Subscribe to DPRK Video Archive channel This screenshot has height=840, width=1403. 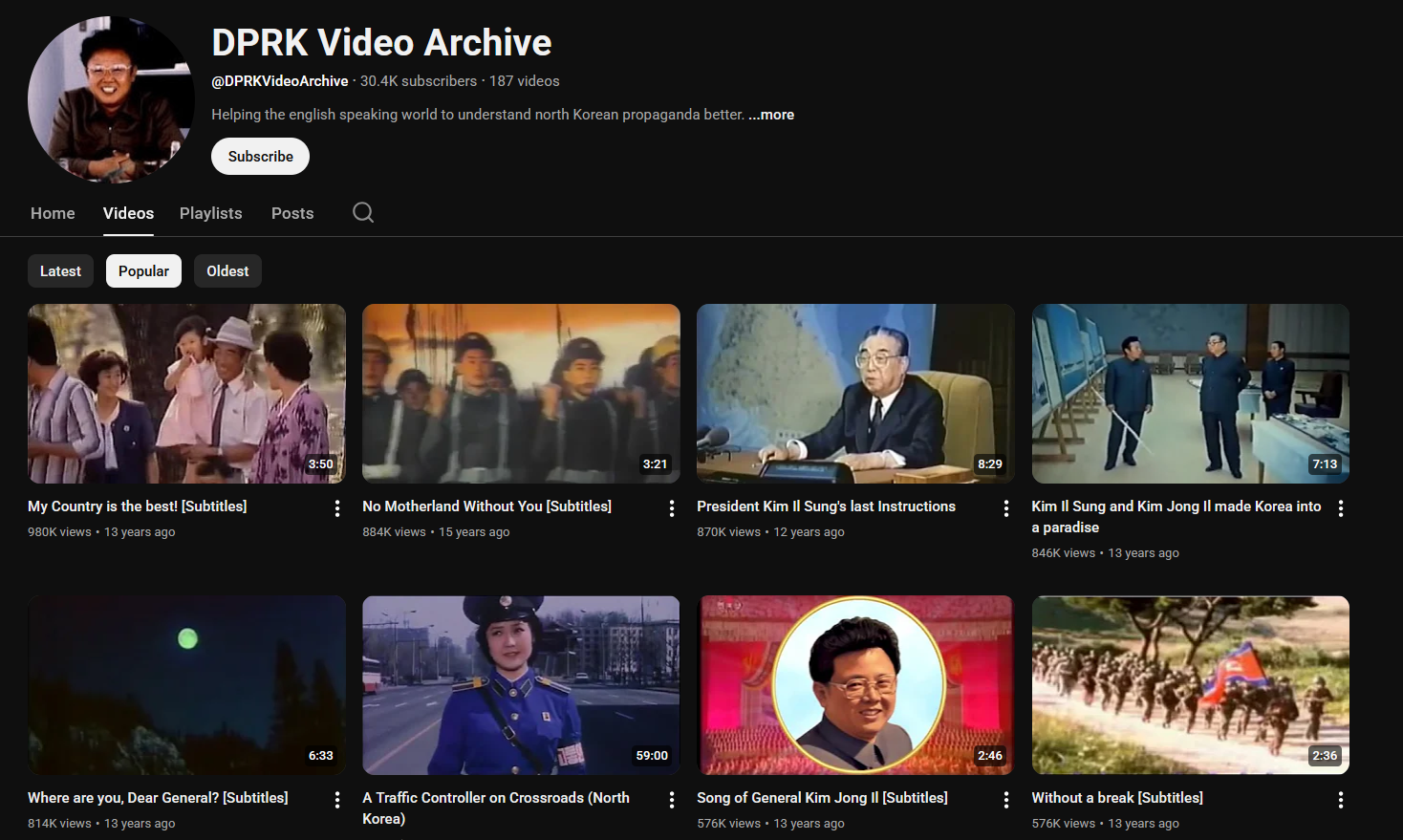point(260,157)
